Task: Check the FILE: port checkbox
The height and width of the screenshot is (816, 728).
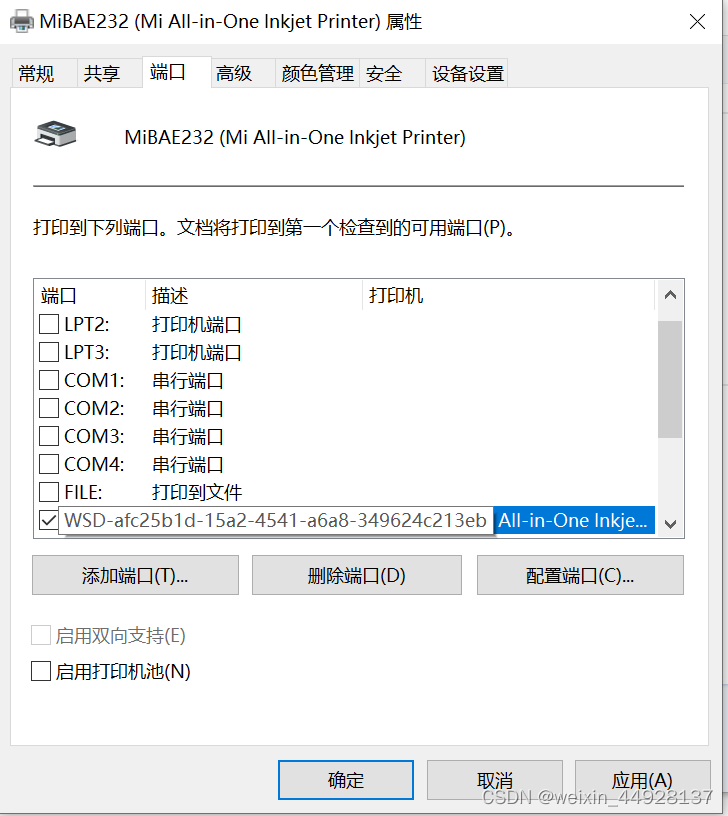Action: click(x=49, y=492)
